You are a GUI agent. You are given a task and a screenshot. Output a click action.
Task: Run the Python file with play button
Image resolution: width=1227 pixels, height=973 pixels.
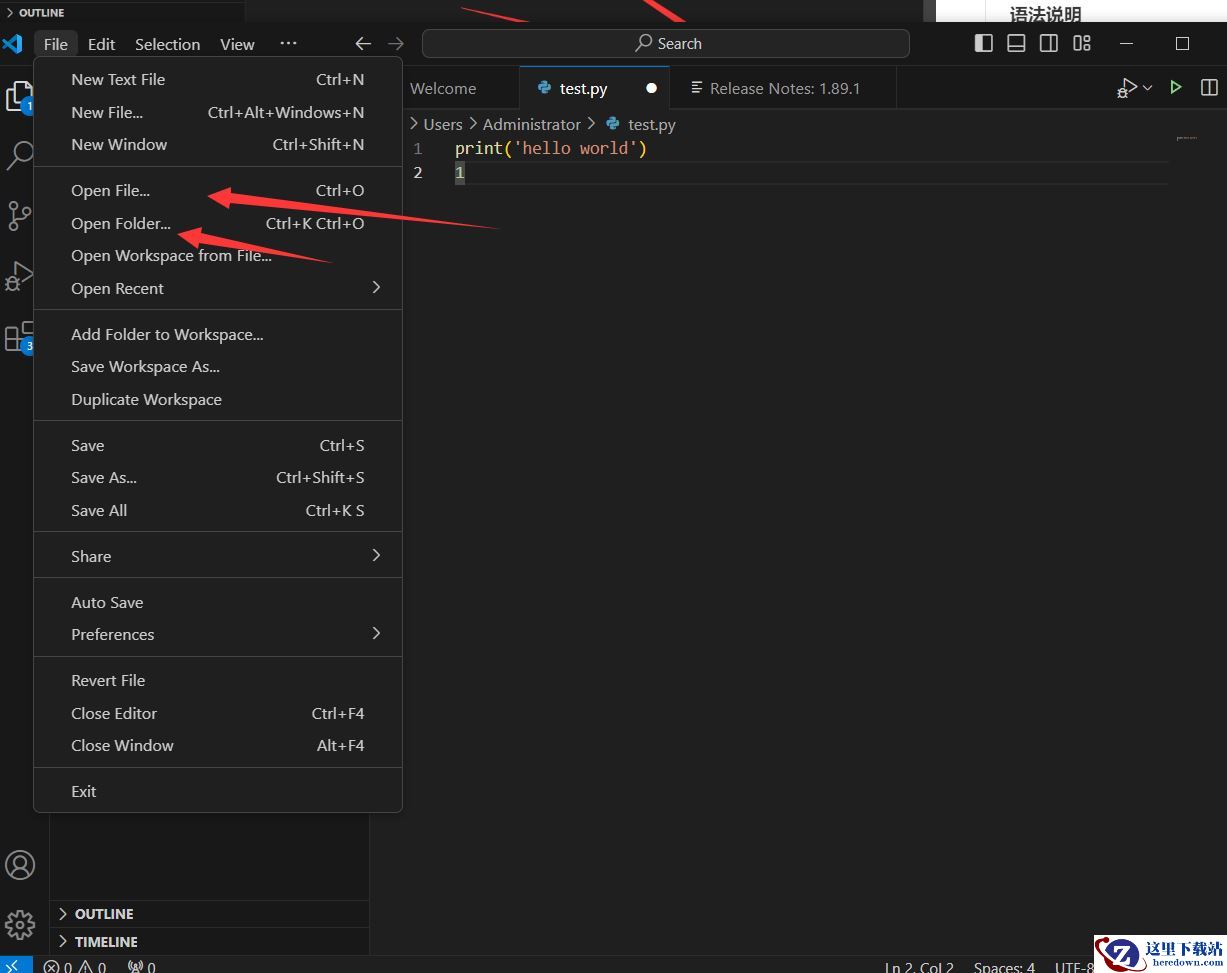[1176, 88]
